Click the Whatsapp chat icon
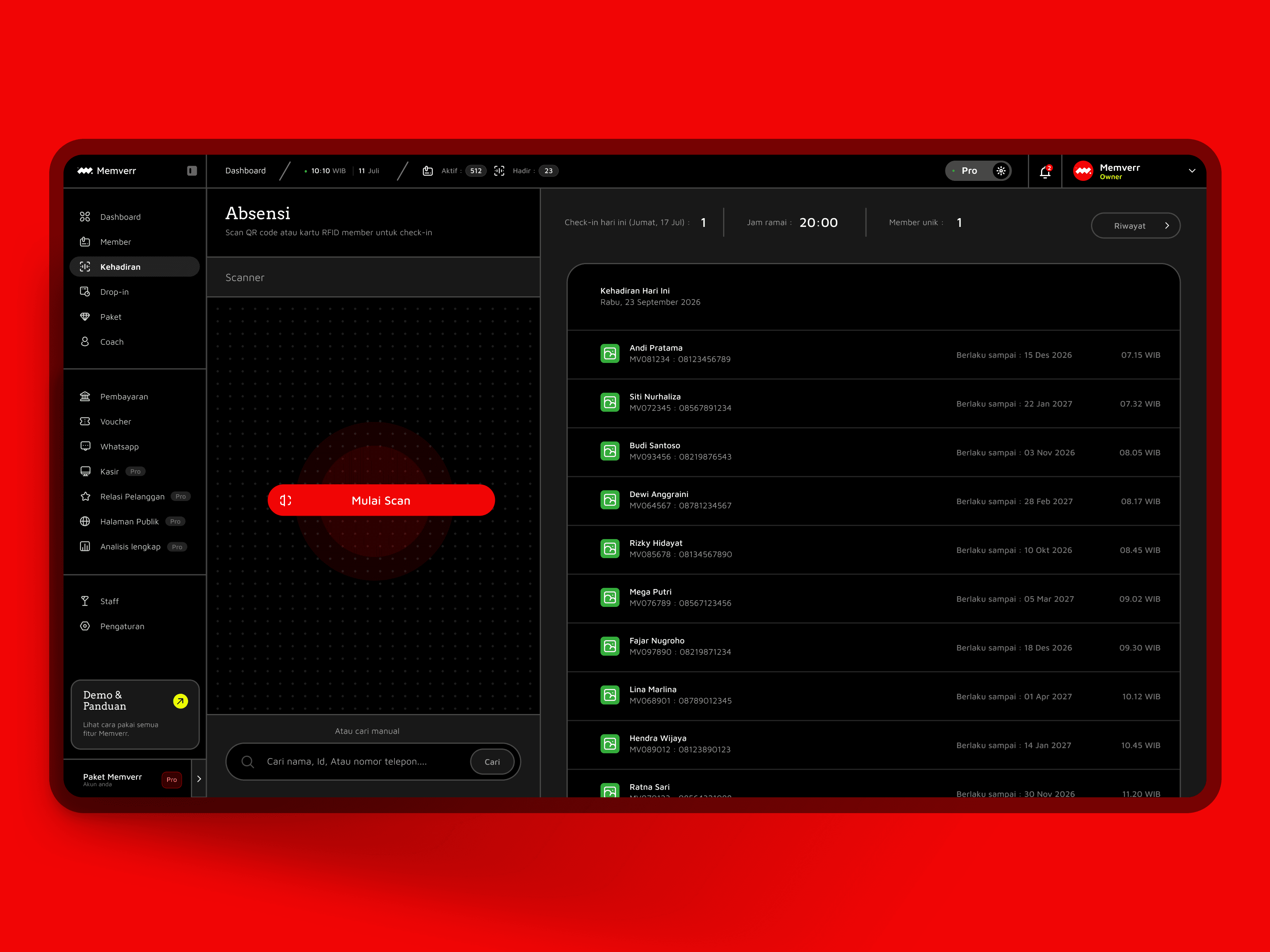The height and width of the screenshot is (952, 1270). pos(85,446)
